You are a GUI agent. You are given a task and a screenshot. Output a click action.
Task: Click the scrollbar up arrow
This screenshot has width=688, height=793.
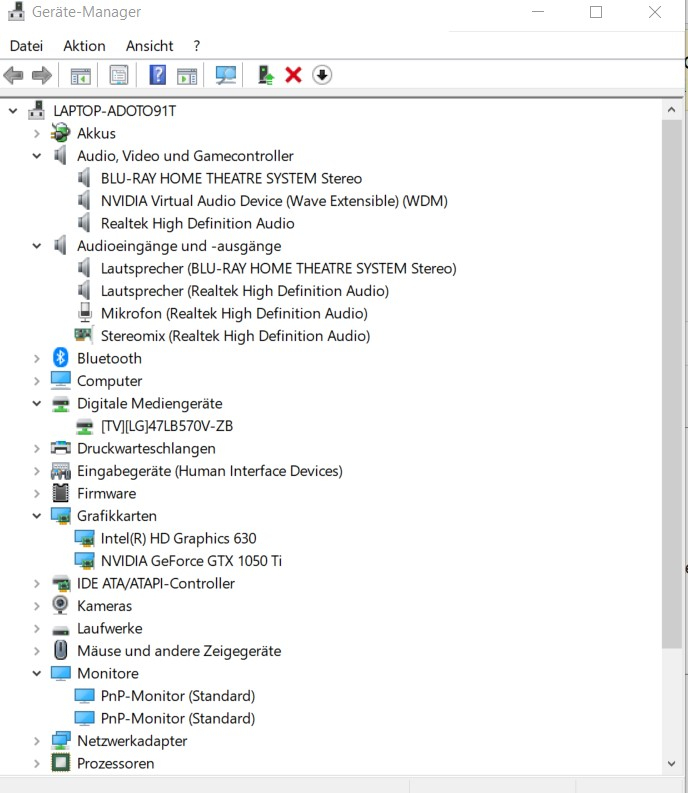(671, 109)
